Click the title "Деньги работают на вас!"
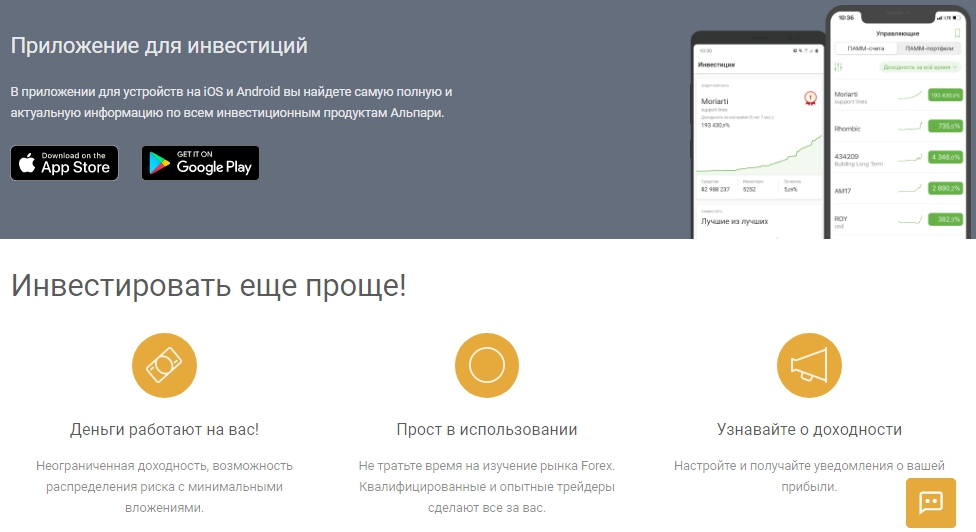This screenshot has height=532, width=976. tap(164, 429)
